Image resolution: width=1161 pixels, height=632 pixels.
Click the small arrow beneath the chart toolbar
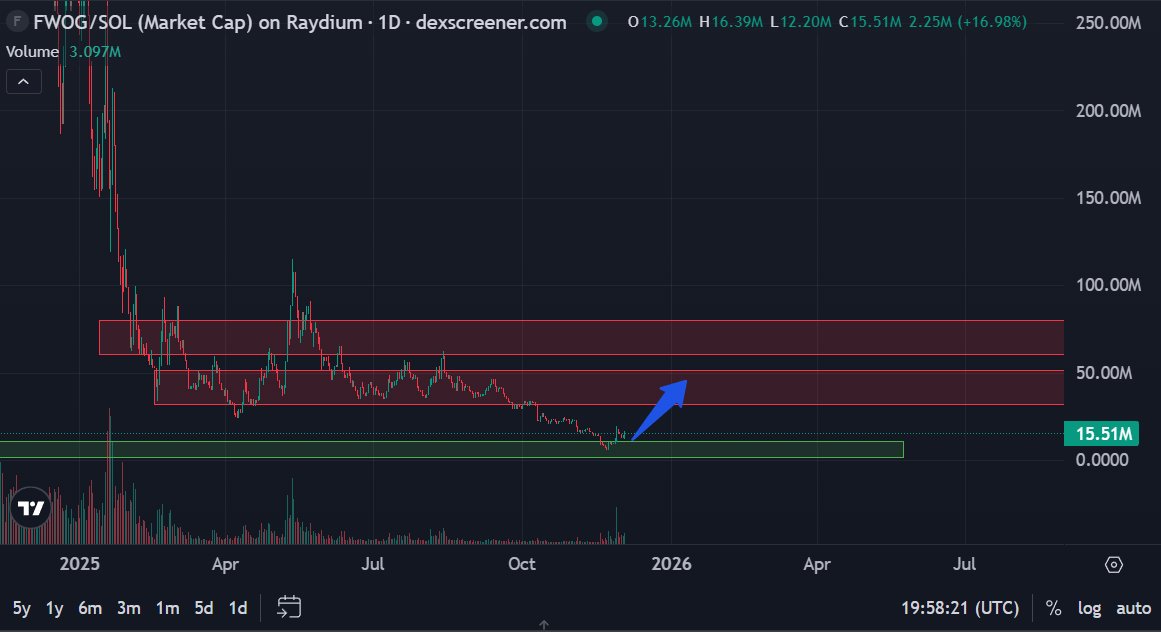(543, 625)
